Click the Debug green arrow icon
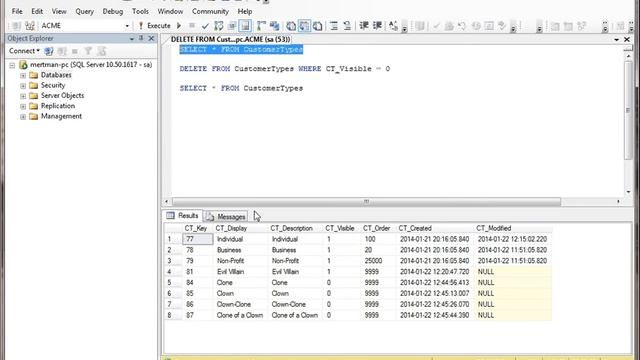640x360 pixels. tap(179, 26)
